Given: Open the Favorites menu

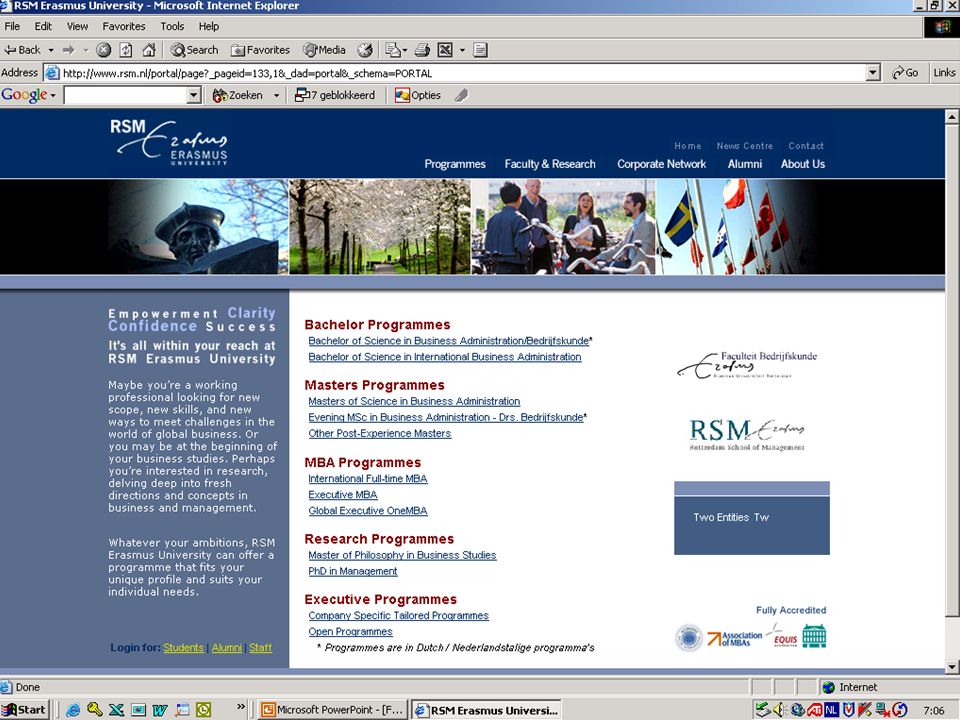Looking at the screenshot, I should click(x=124, y=26).
